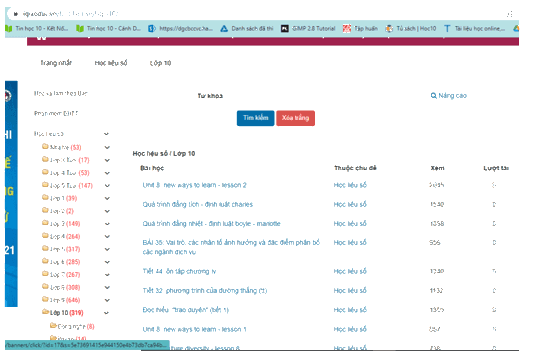Click the Xóa trắng button
The width and height of the screenshot is (533, 364).
(295, 118)
